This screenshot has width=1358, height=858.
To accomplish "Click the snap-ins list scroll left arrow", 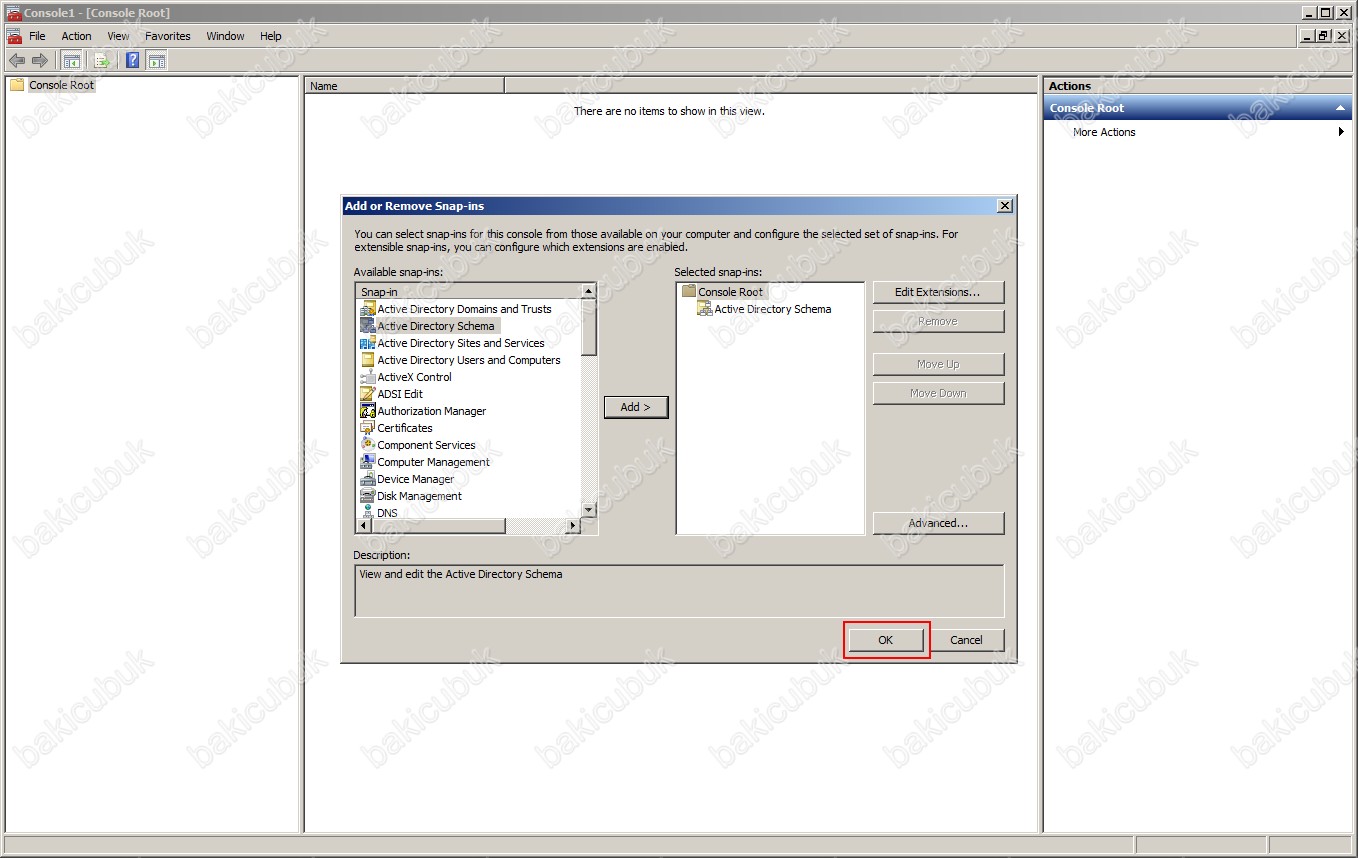I will 364,526.
